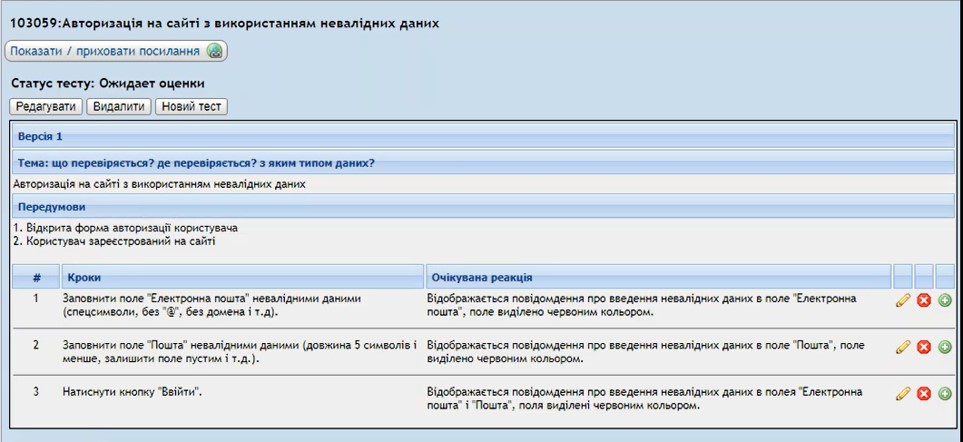Image resolution: width=963 pixels, height=442 pixels.
Task: Click green plus icon in step 3 row
Action: click(x=945, y=393)
